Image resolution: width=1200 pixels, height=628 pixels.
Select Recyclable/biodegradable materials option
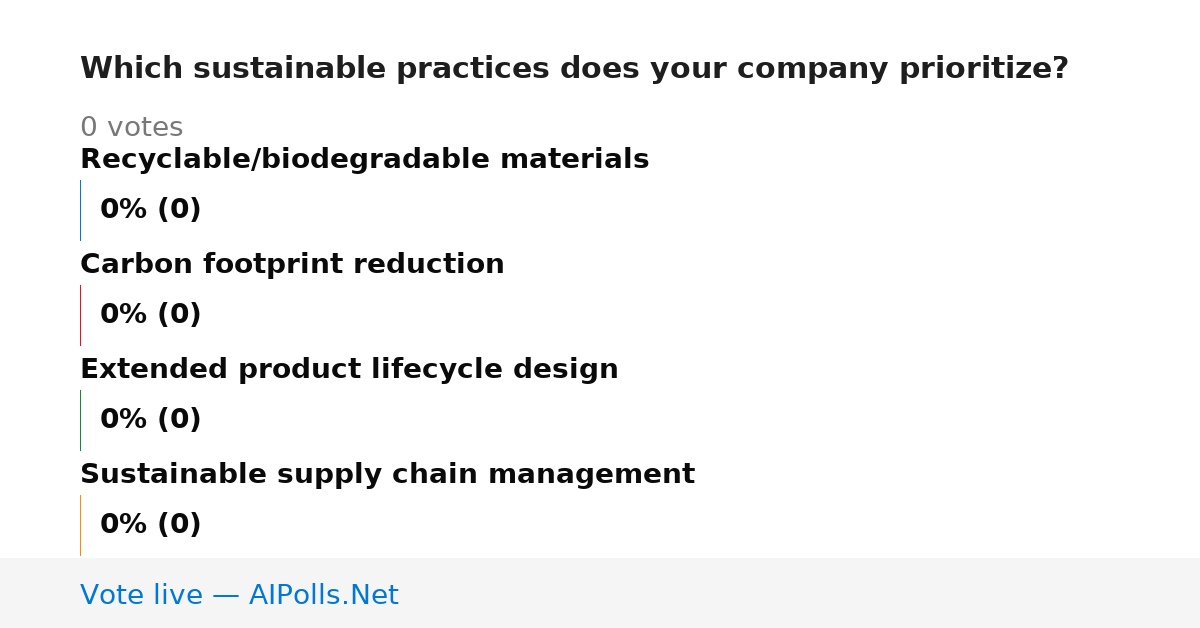click(x=364, y=160)
